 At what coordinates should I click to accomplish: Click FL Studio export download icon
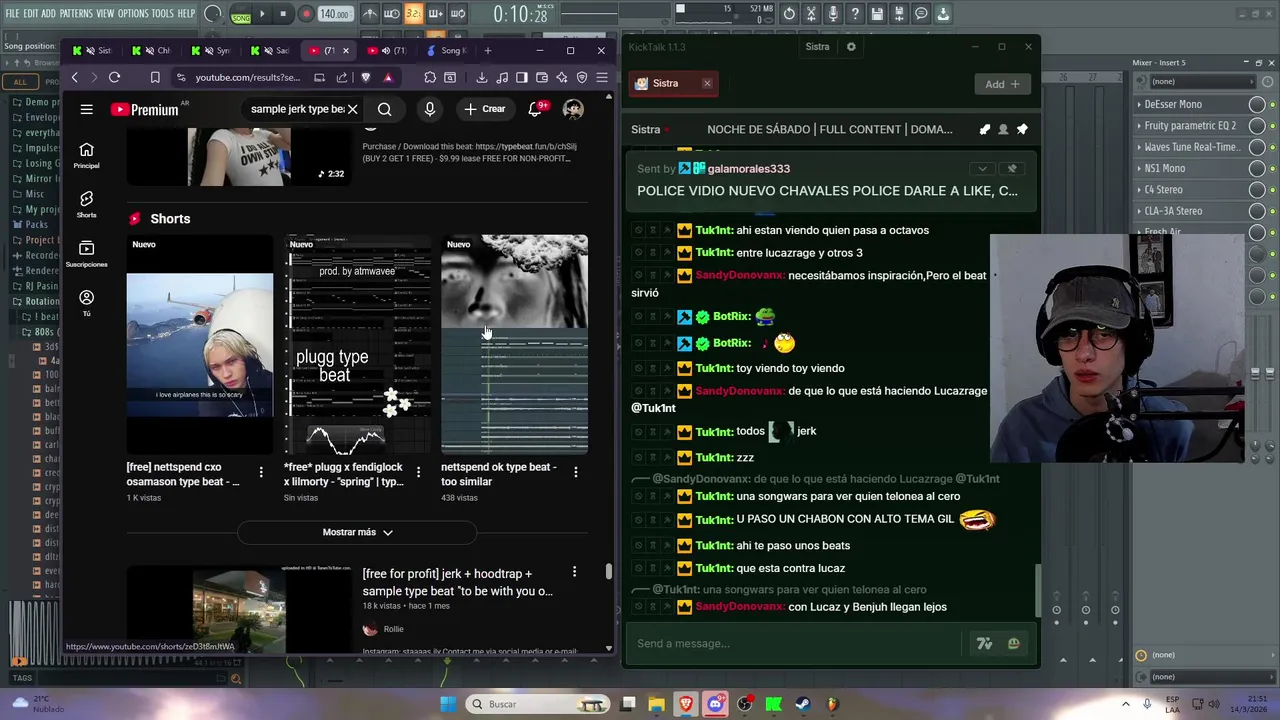coord(943,14)
